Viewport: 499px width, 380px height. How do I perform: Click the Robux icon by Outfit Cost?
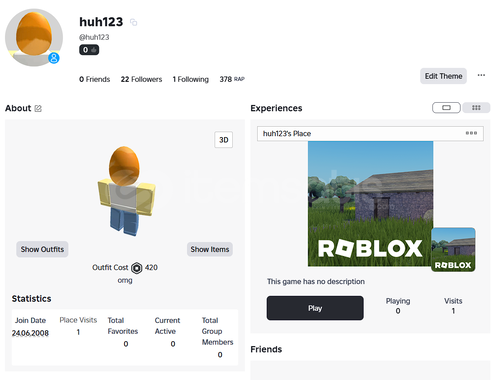137,268
